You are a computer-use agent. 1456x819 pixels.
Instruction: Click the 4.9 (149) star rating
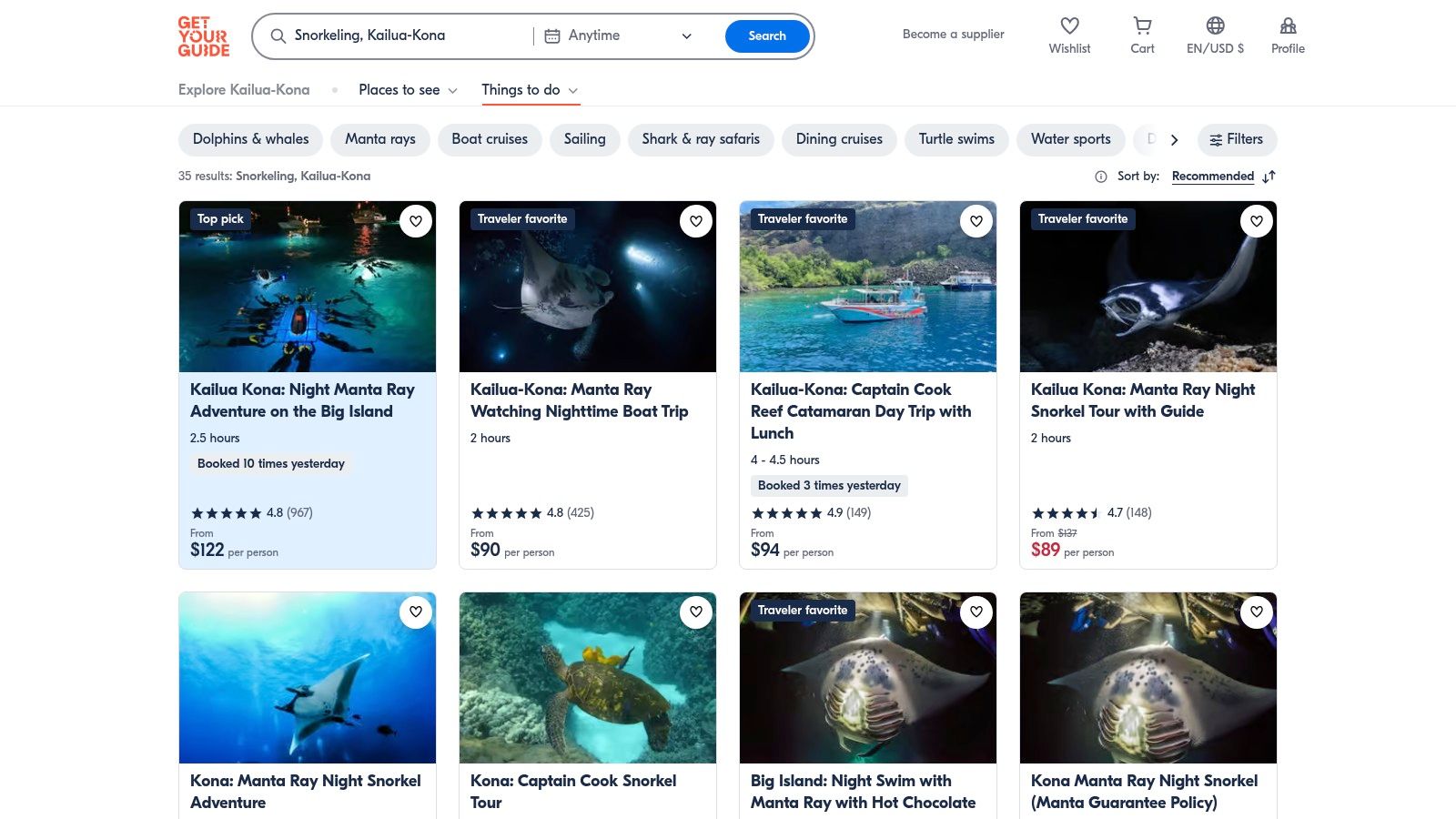coord(811,513)
